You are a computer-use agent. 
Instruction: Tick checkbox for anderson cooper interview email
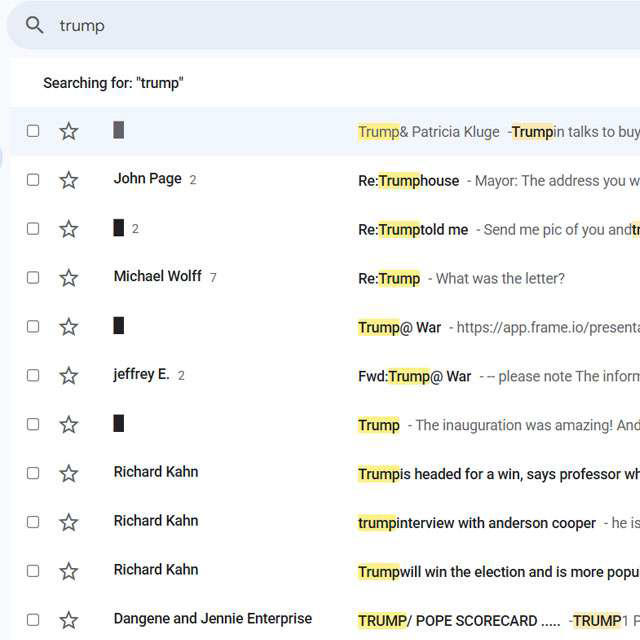[33, 522]
